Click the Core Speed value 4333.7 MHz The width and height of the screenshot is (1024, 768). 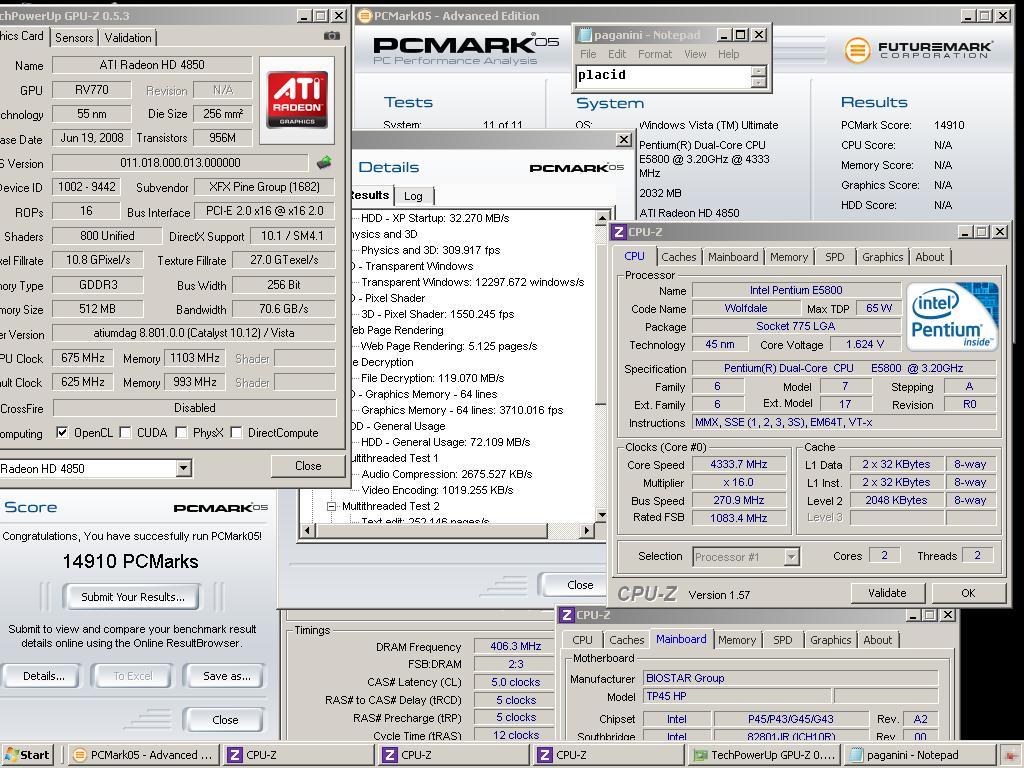739,464
